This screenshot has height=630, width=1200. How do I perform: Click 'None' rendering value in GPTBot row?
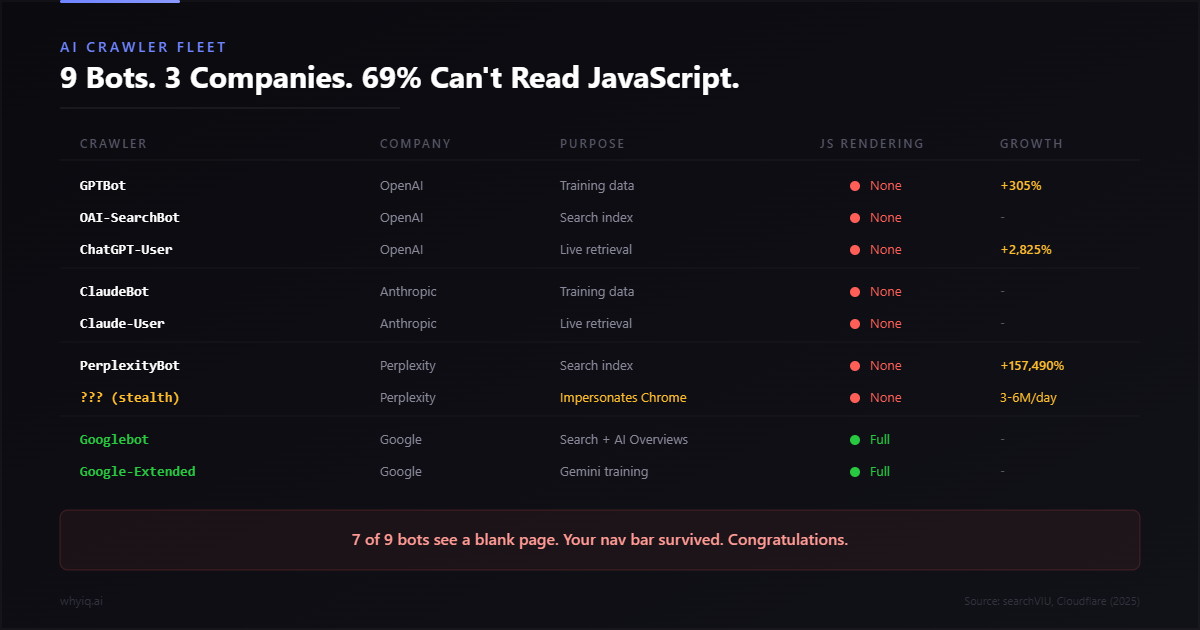pos(886,186)
